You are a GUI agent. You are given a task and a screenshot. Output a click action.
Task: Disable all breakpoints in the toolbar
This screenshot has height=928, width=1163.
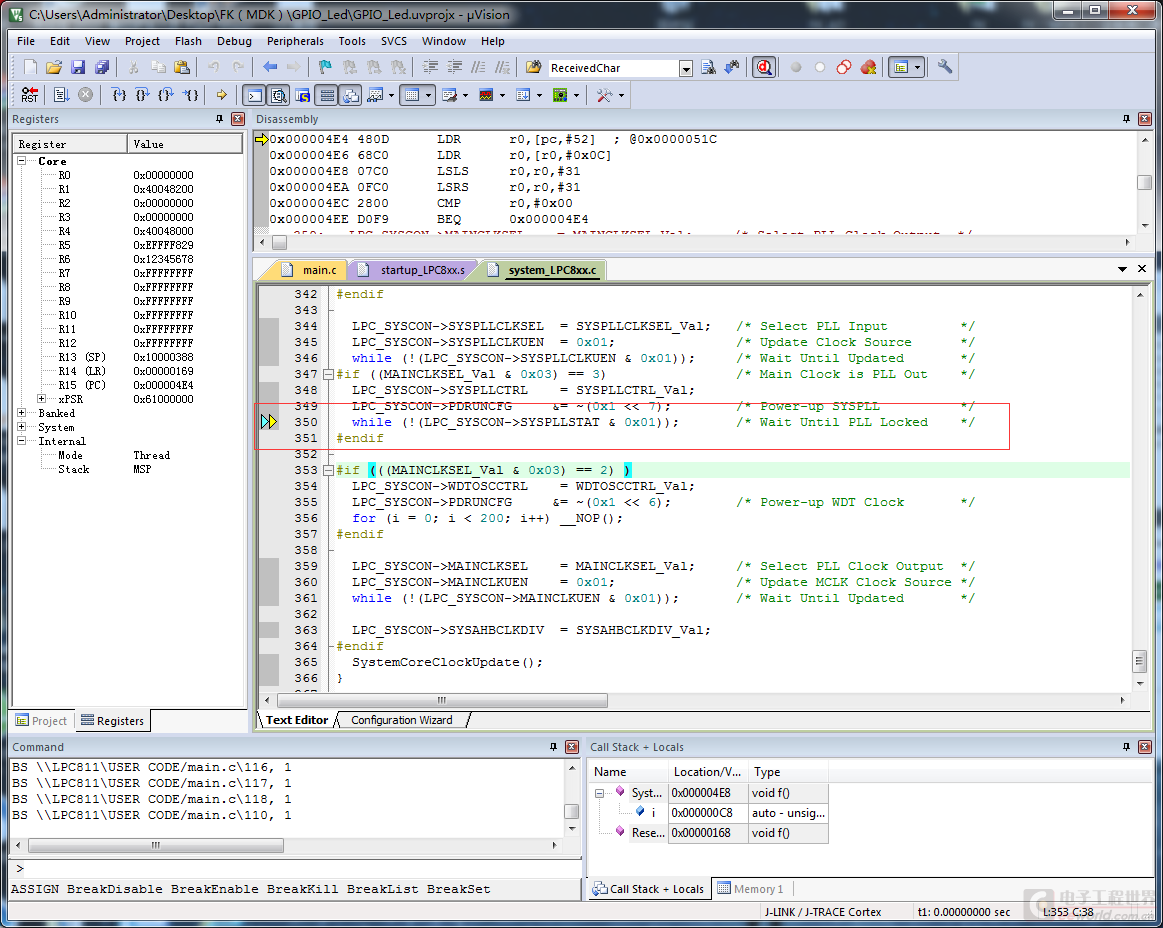tap(843, 68)
